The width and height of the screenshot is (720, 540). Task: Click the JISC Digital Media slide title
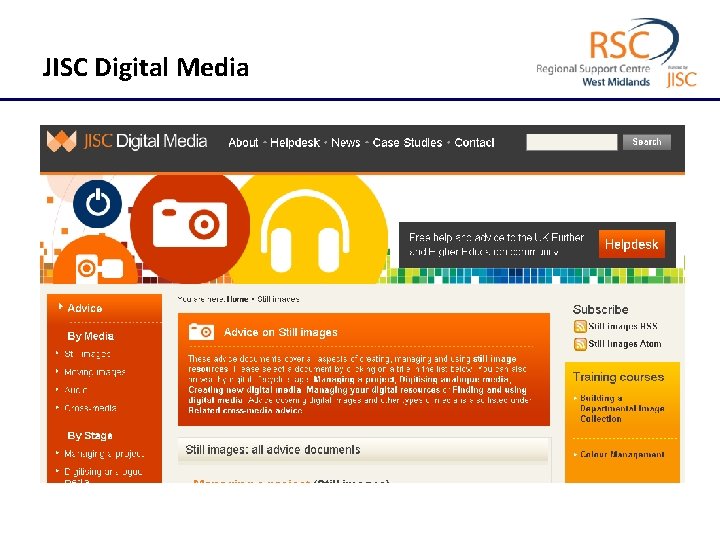click(146, 68)
